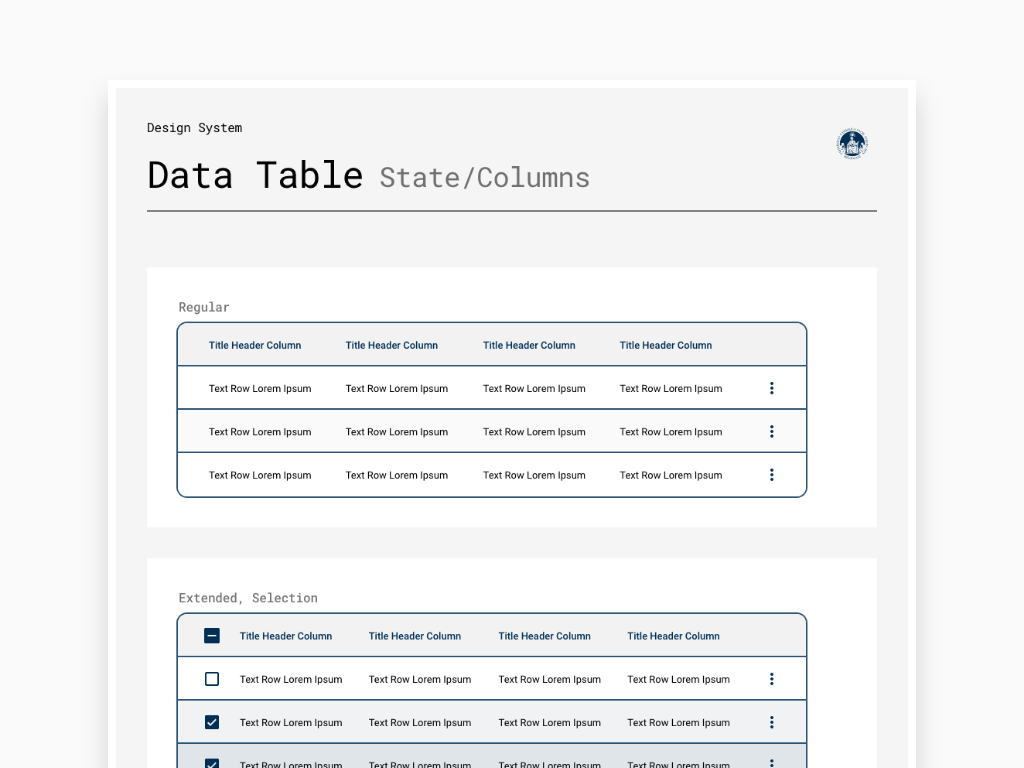Select third text cell of unchecked Extended row
Viewport: 1024px width, 768px height.
tap(549, 679)
